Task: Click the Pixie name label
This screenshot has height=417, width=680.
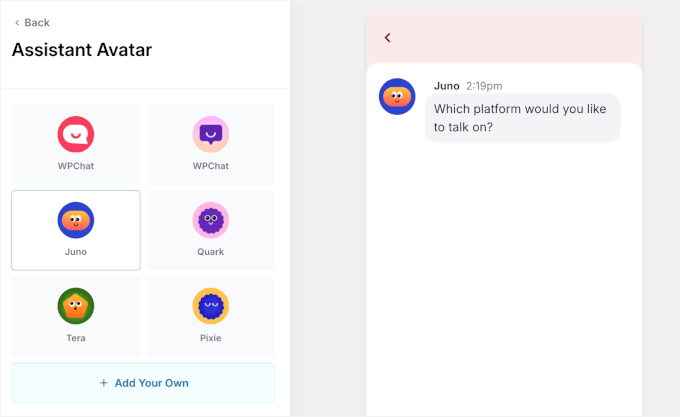Action: [211, 338]
